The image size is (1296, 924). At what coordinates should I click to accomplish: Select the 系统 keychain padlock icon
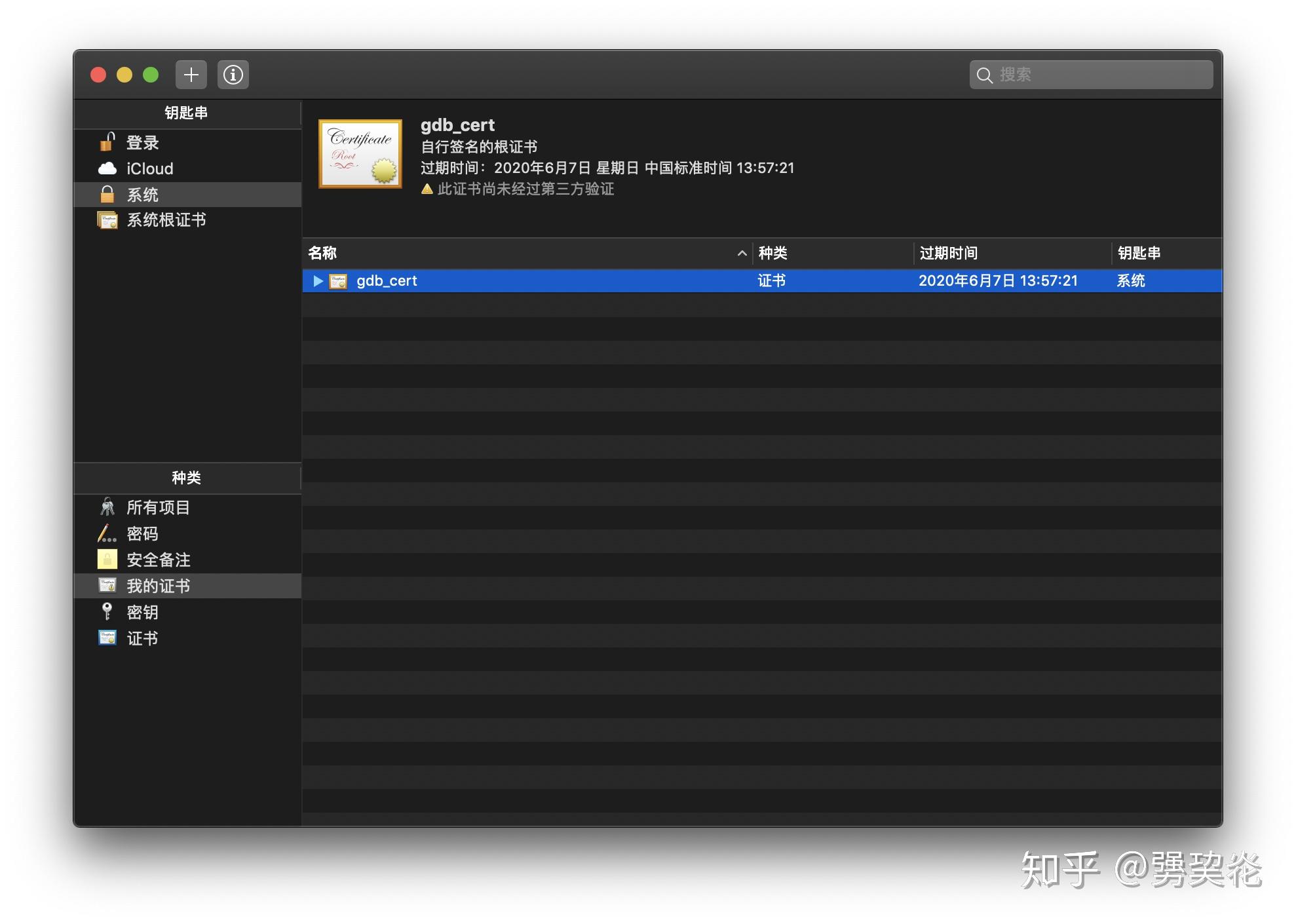coord(108,194)
